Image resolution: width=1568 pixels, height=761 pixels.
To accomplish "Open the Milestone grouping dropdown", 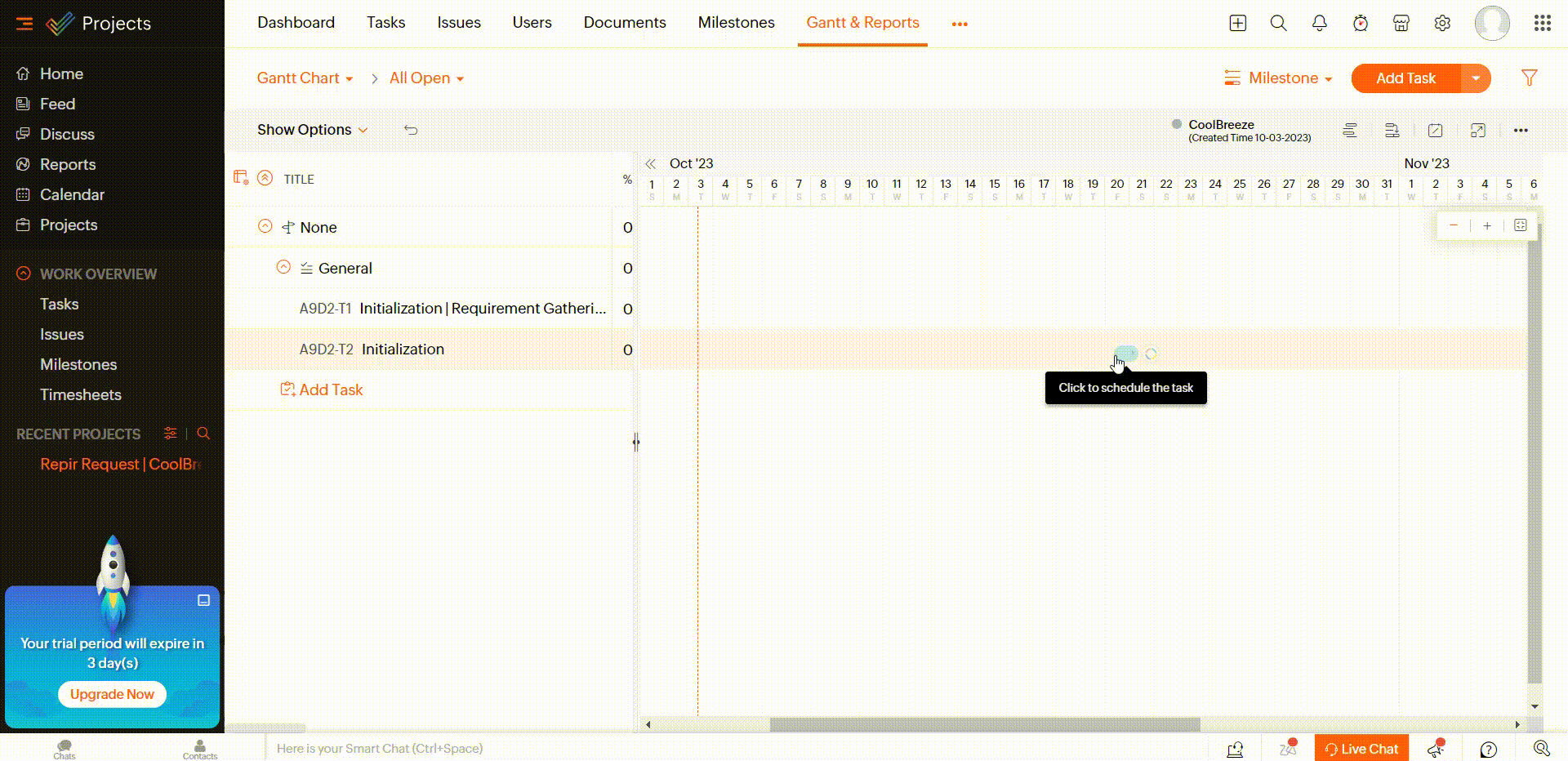I will [1278, 78].
